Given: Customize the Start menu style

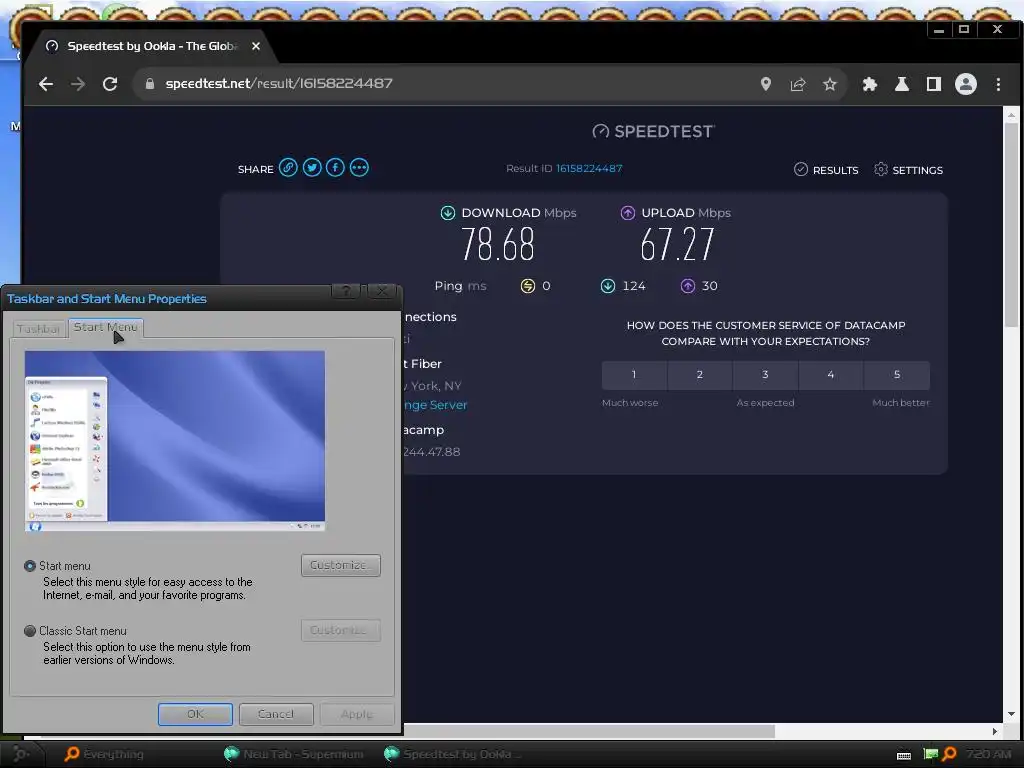Looking at the screenshot, I should (340, 566).
